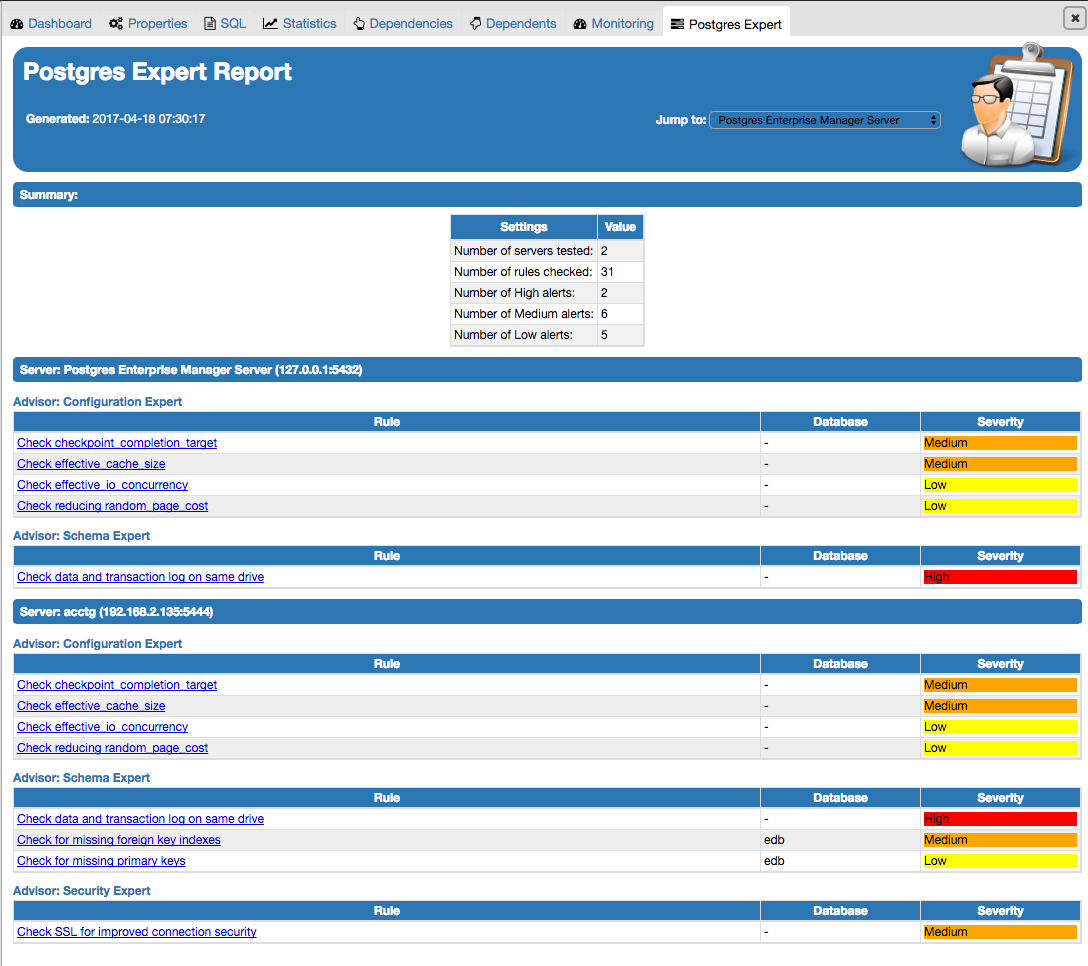
Task: Click the Postgres Enterprise Manager Server section header
Action: [547, 369]
